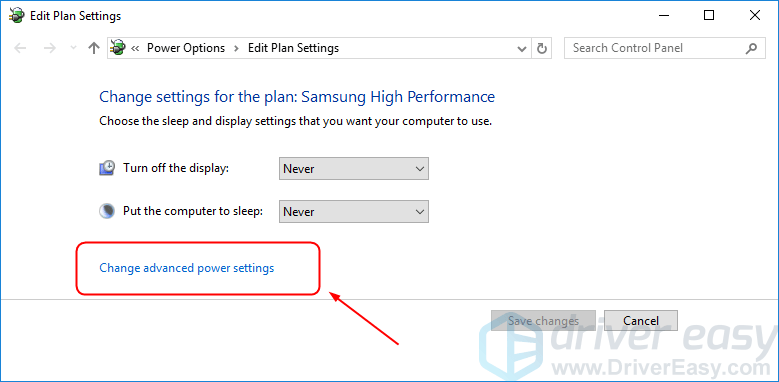Open the Put the computer to sleep dropdown
This screenshot has height=382, width=779.
tap(354, 212)
